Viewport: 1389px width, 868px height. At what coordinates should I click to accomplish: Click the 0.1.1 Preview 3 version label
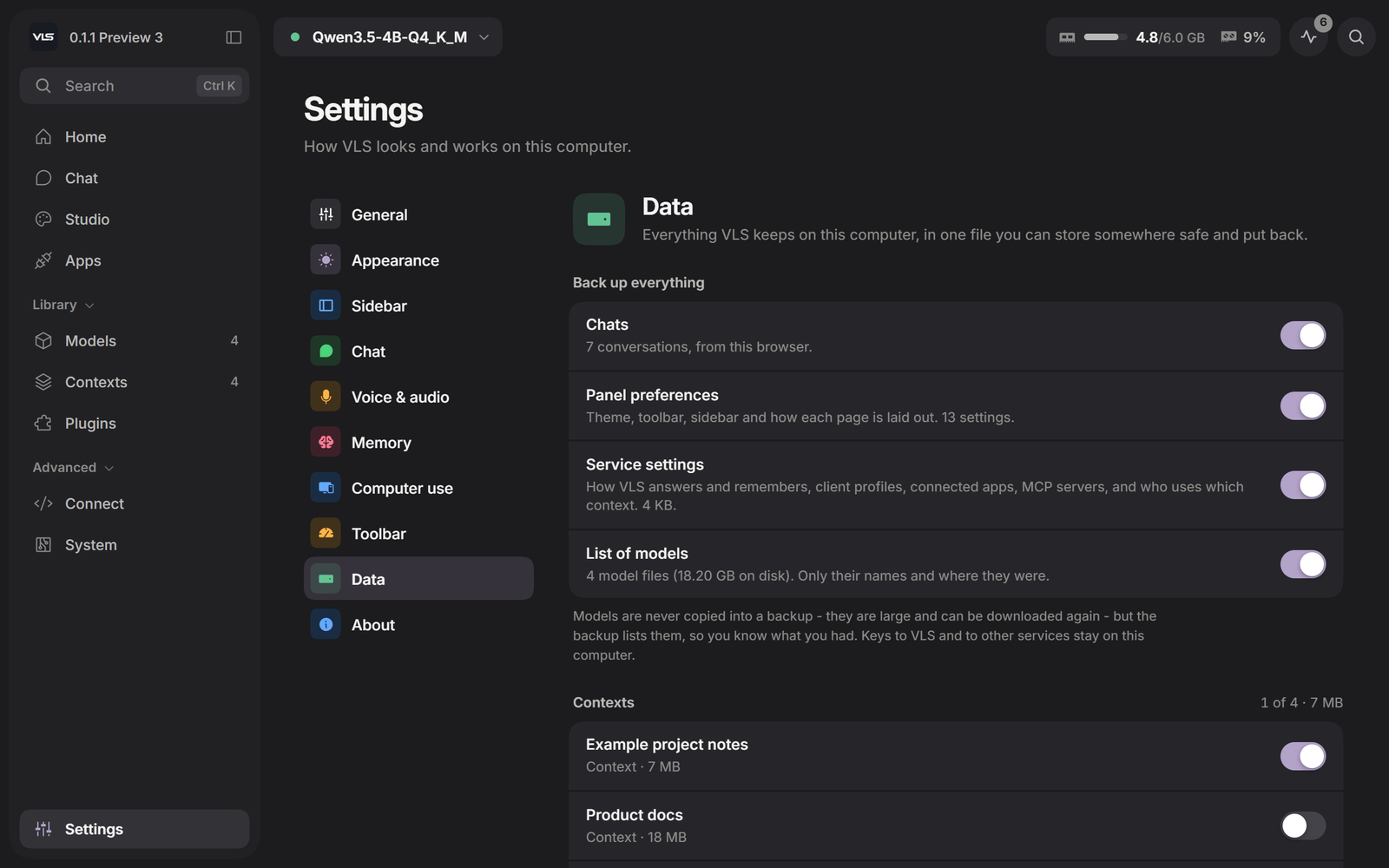pos(116,37)
